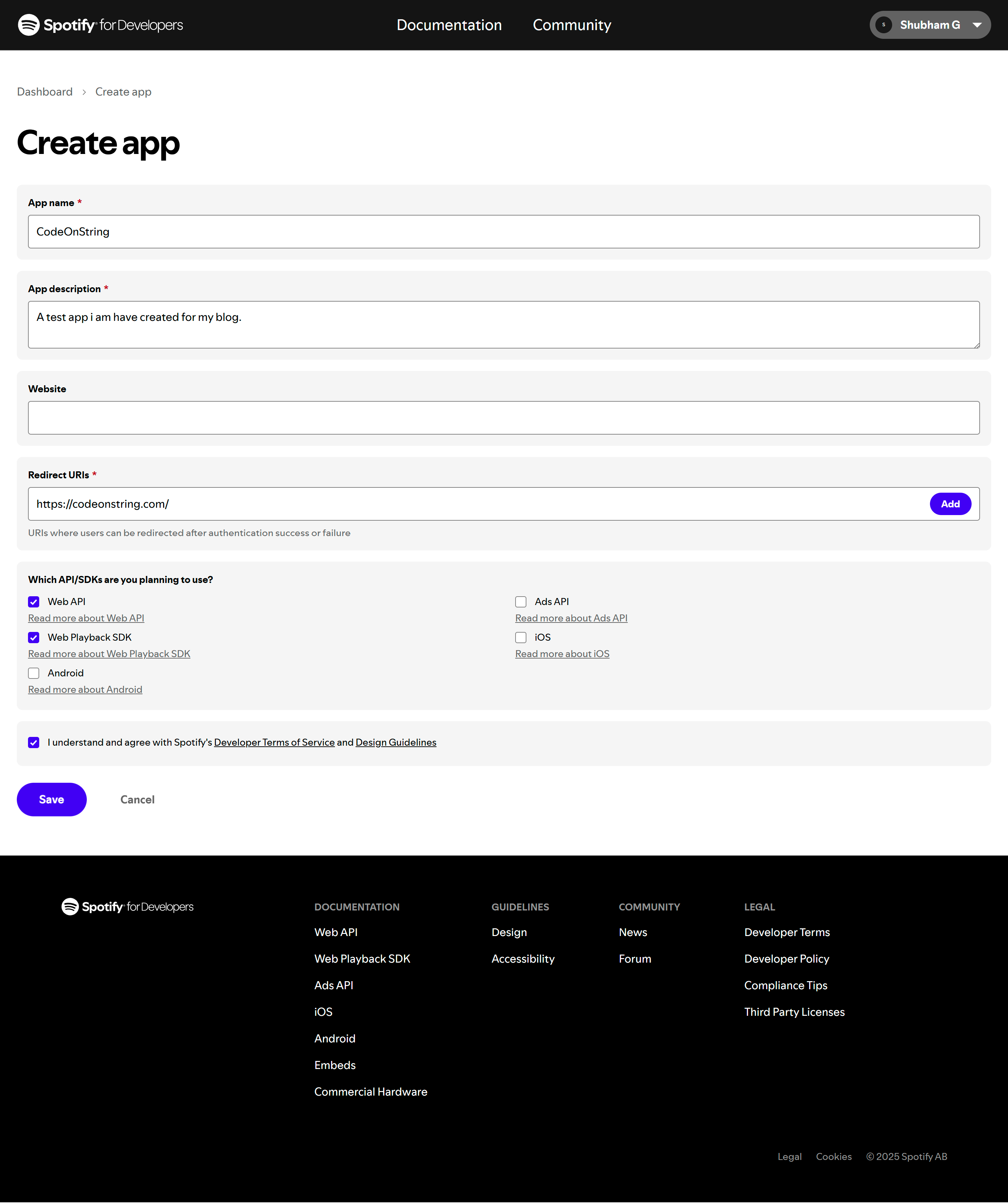Focus the empty Website input field
This screenshot has height=1203, width=1008.
point(504,417)
